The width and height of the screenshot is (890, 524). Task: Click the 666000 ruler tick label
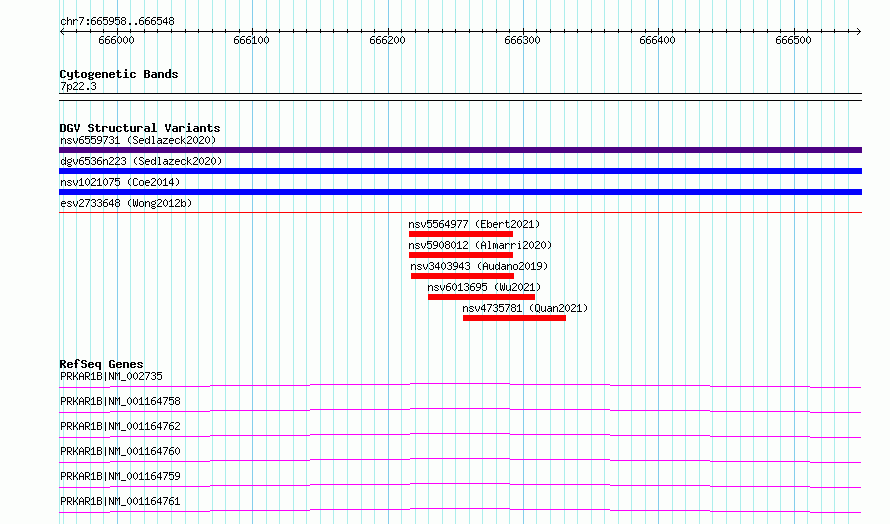(116, 40)
